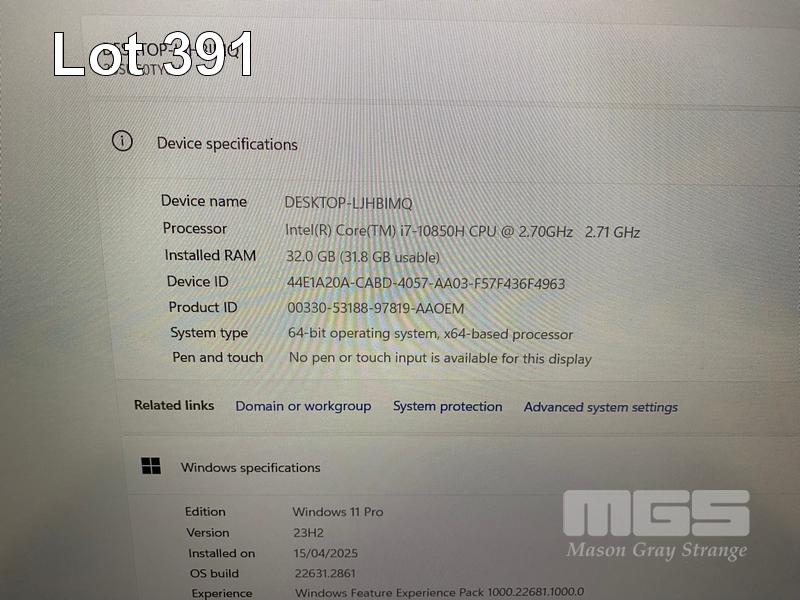800x600 pixels.
Task: Click the Windows logo icon beside Windows specifications
Action: tap(151, 466)
